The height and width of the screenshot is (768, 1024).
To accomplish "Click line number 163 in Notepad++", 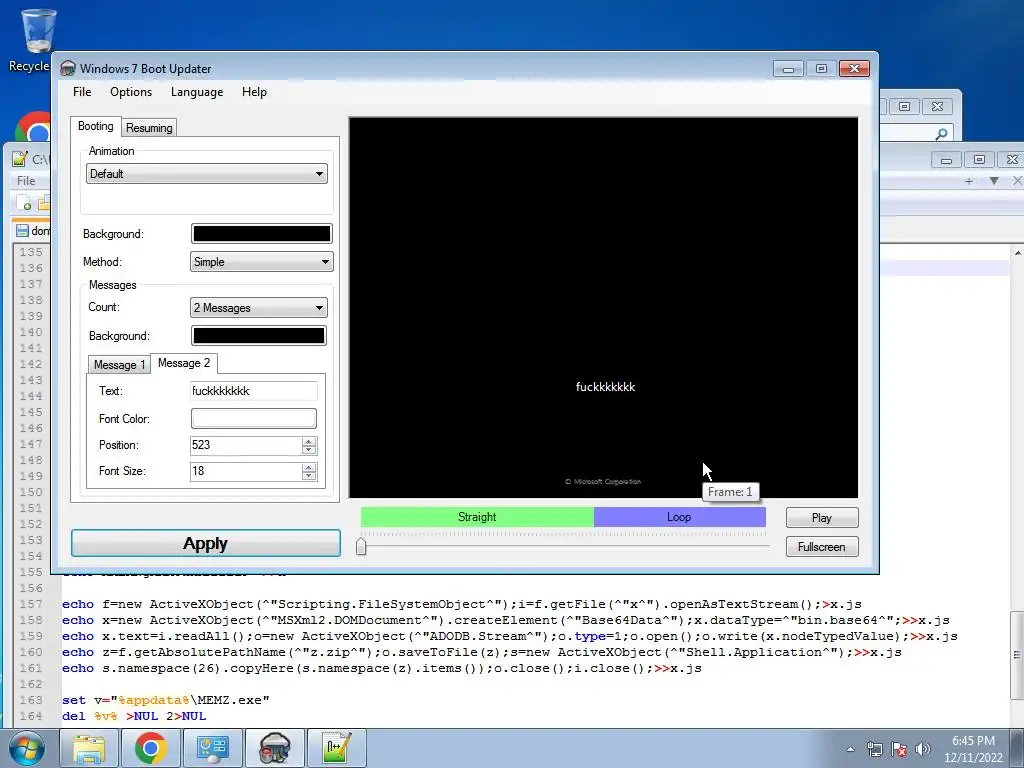I will click(31, 700).
